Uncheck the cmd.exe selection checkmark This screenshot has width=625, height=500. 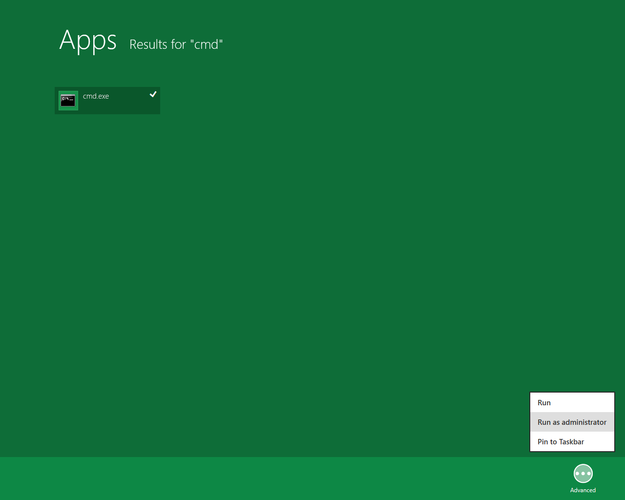153,94
